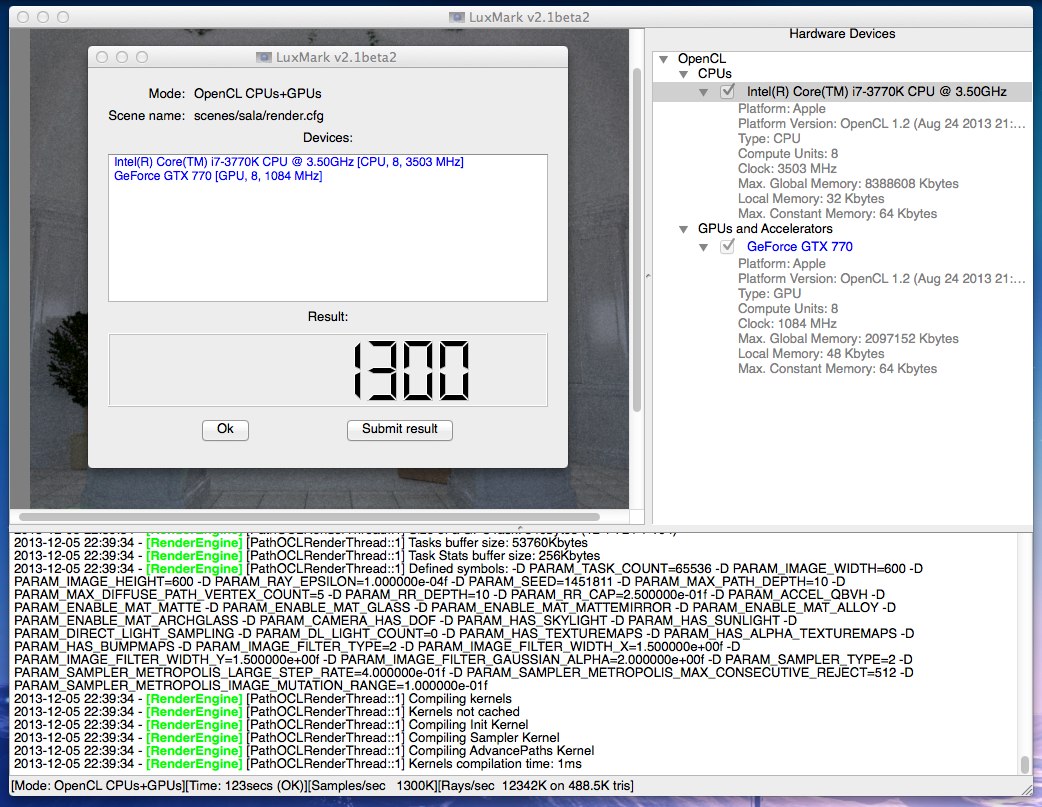
Task: Click the GeForce GTX 770 entry in the Devices list
Action: coord(218,175)
